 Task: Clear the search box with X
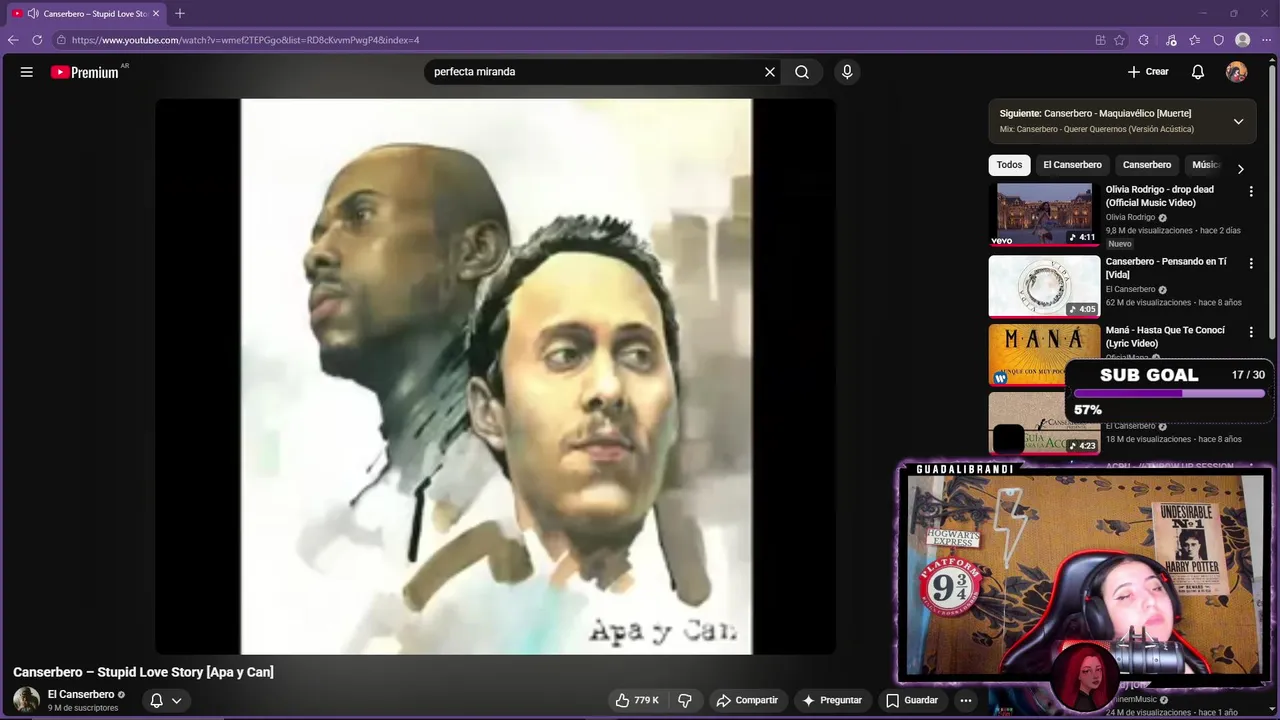[x=770, y=72]
